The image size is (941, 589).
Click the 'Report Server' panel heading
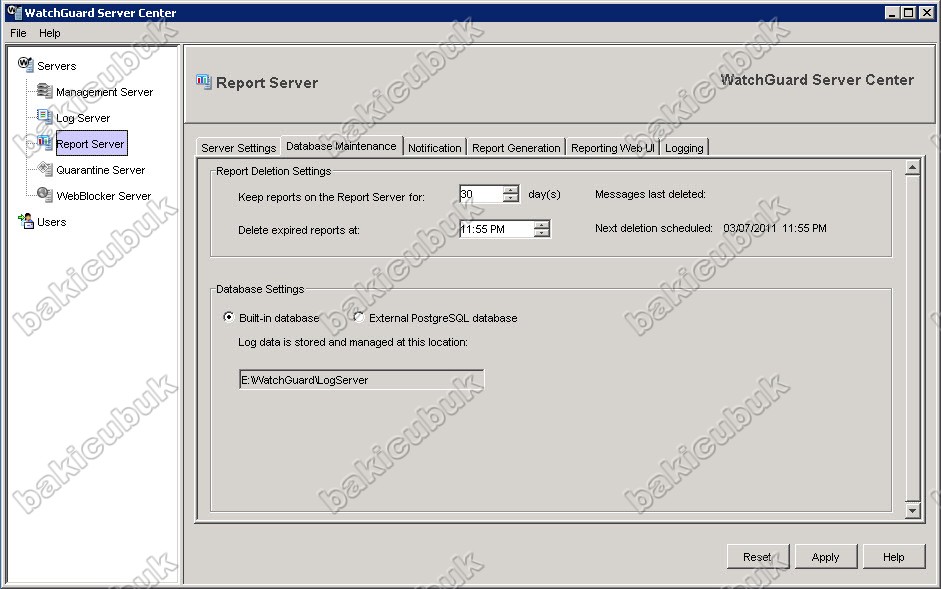pyautogui.click(x=267, y=83)
